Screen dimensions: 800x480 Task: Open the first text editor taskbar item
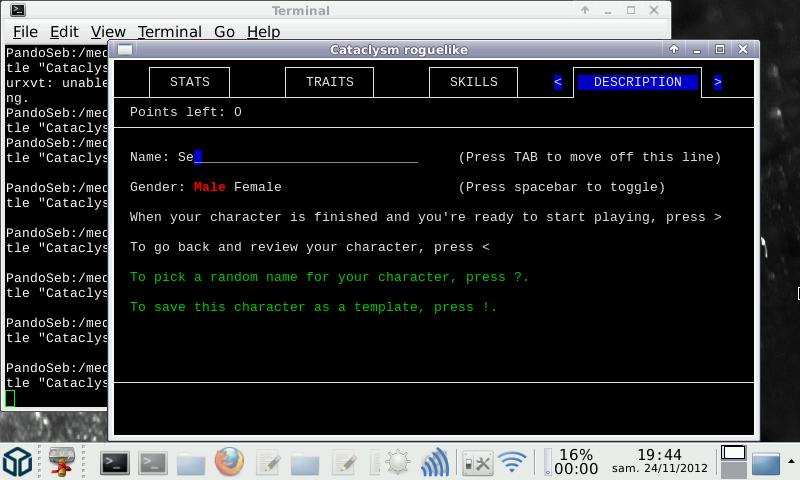268,463
